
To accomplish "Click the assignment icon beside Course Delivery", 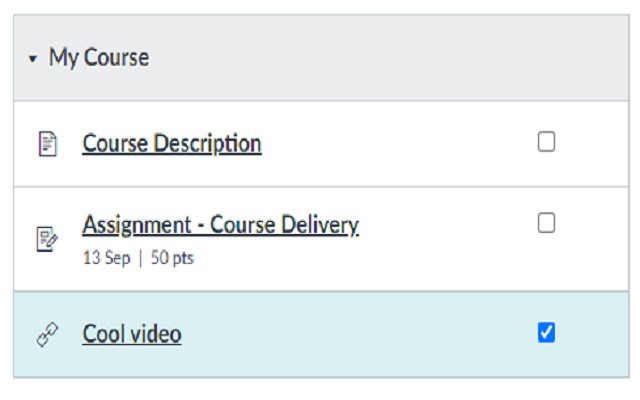I will [x=47, y=238].
